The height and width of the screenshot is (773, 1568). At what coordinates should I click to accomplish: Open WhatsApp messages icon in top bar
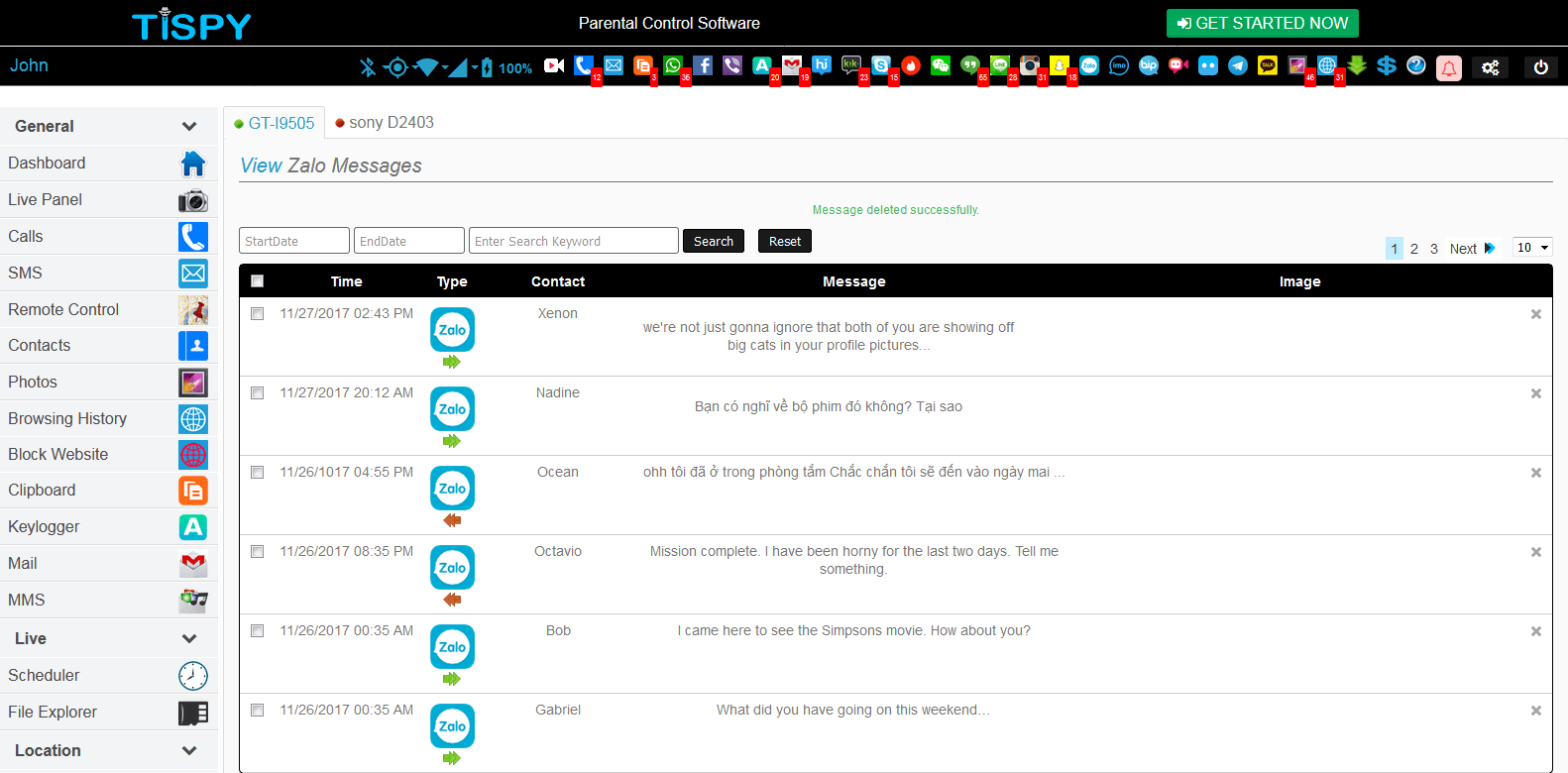[673, 65]
